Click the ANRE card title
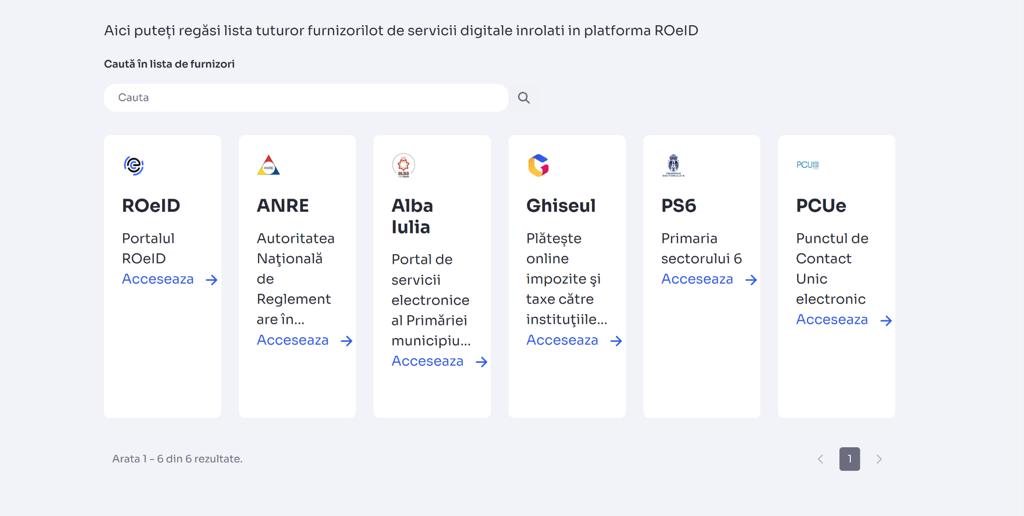1024x516 pixels. pos(283,206)
